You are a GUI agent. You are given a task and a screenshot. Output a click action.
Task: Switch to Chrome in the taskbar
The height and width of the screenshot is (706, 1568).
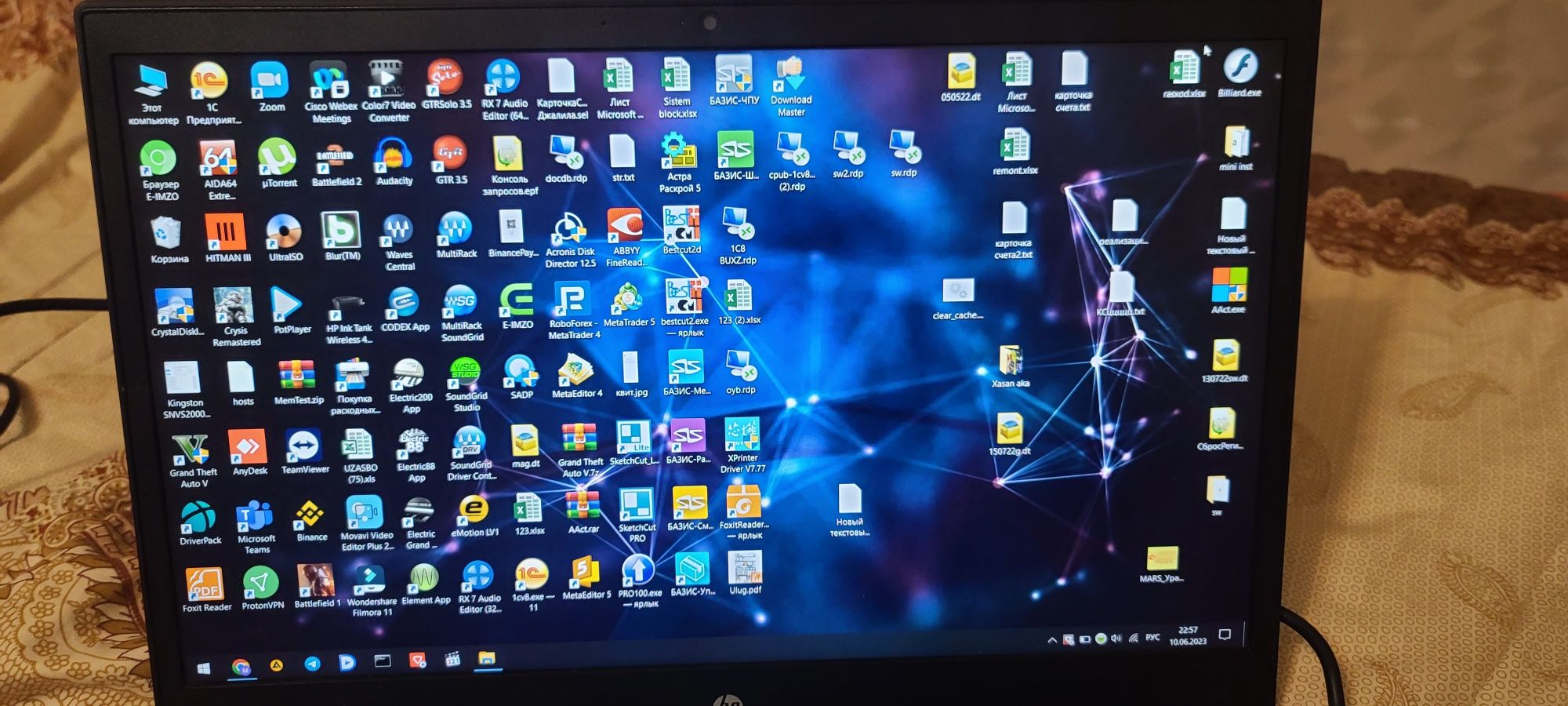click(x=241, y=667)
